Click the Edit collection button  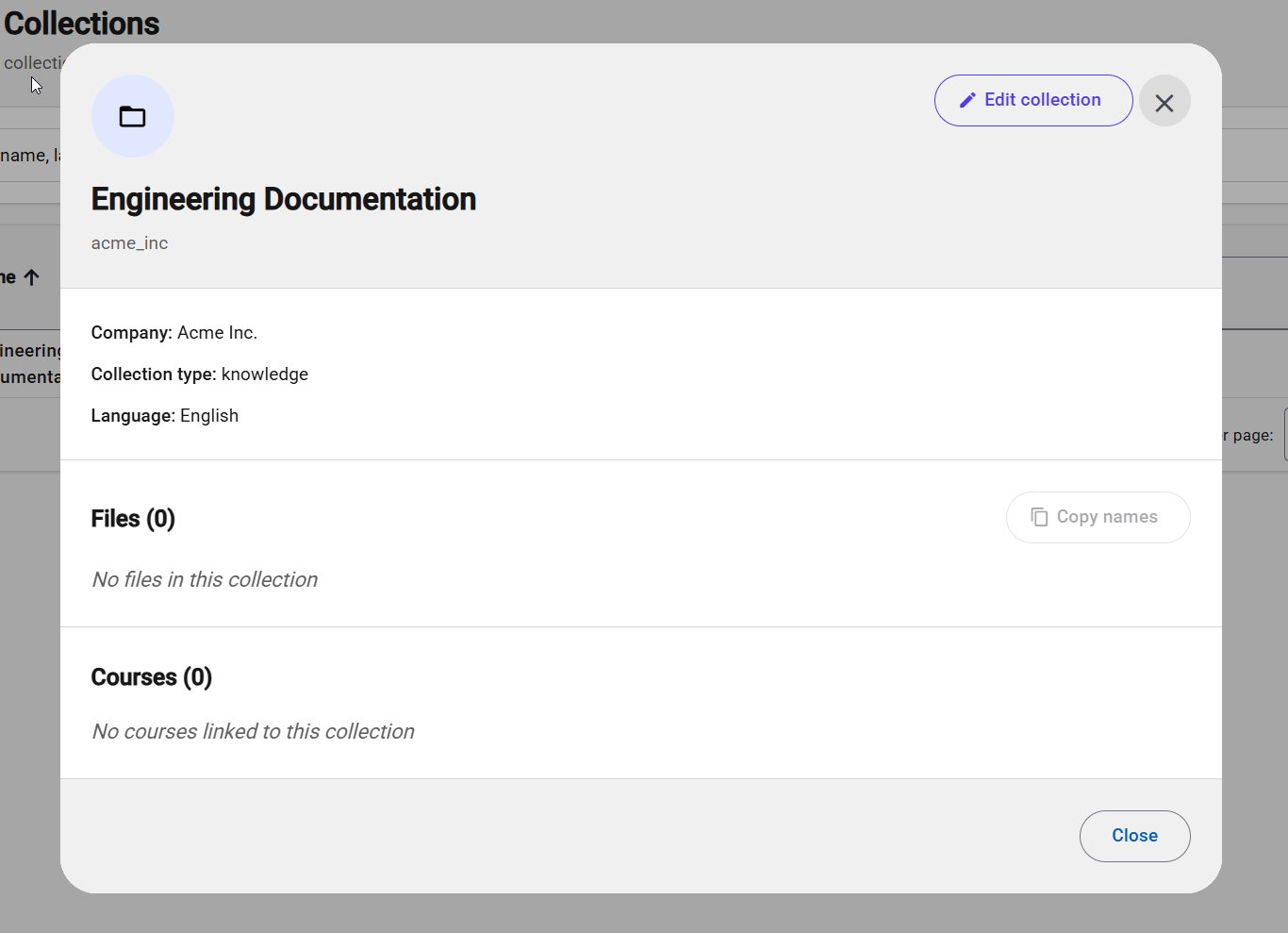[1033, 100]
